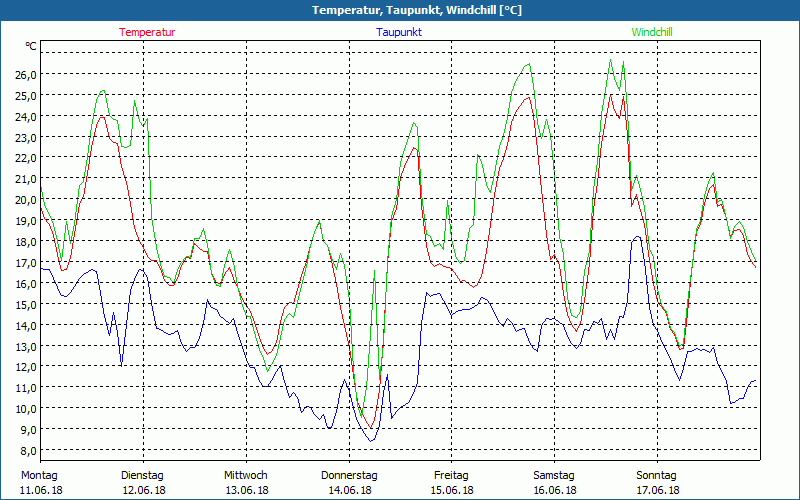The height and width of the screenshot is (500, 800).
Task: Select the 18,0 y-axis value
Action: pos(26,241)
